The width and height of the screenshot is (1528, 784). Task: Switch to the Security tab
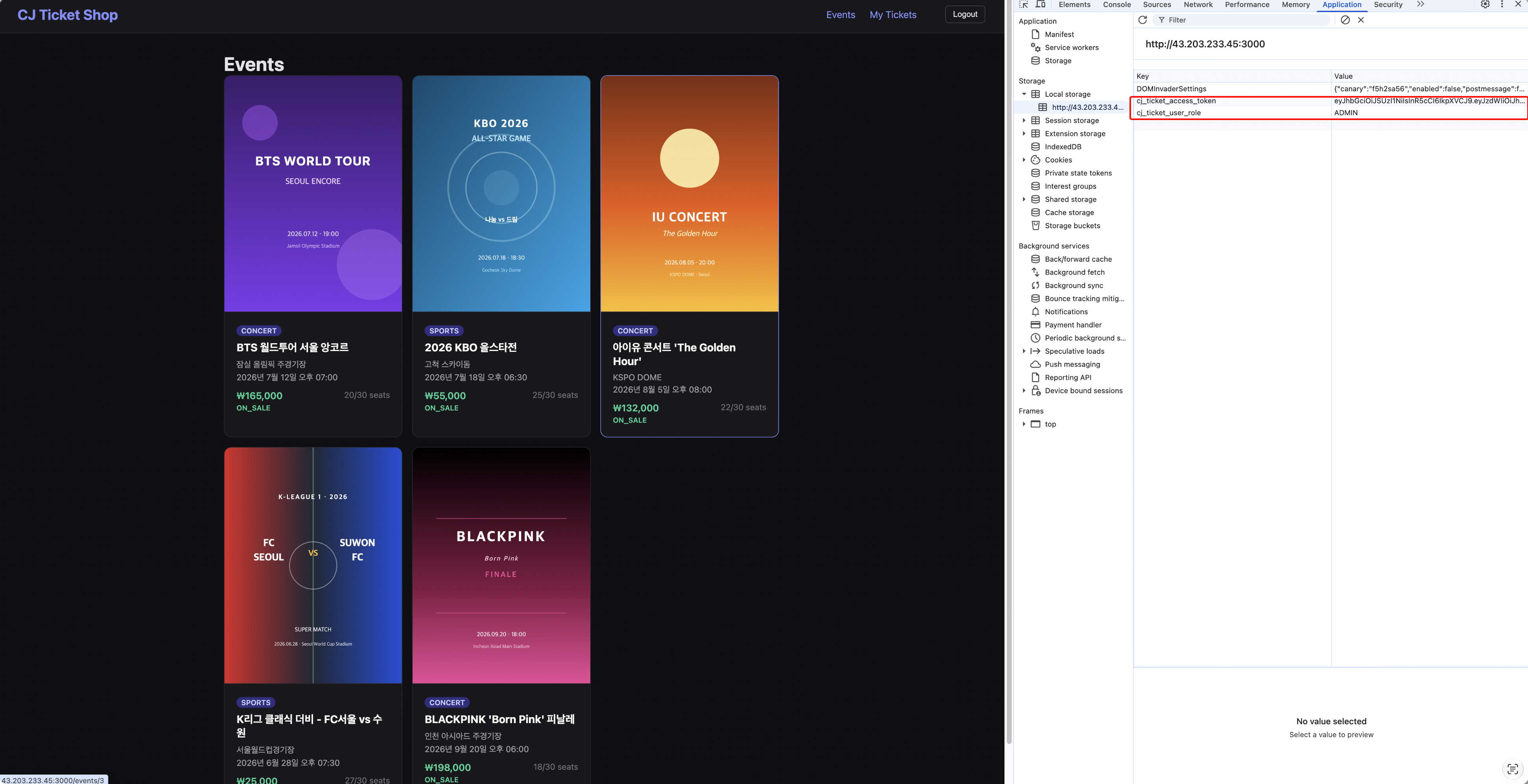tap(1388, 5)
